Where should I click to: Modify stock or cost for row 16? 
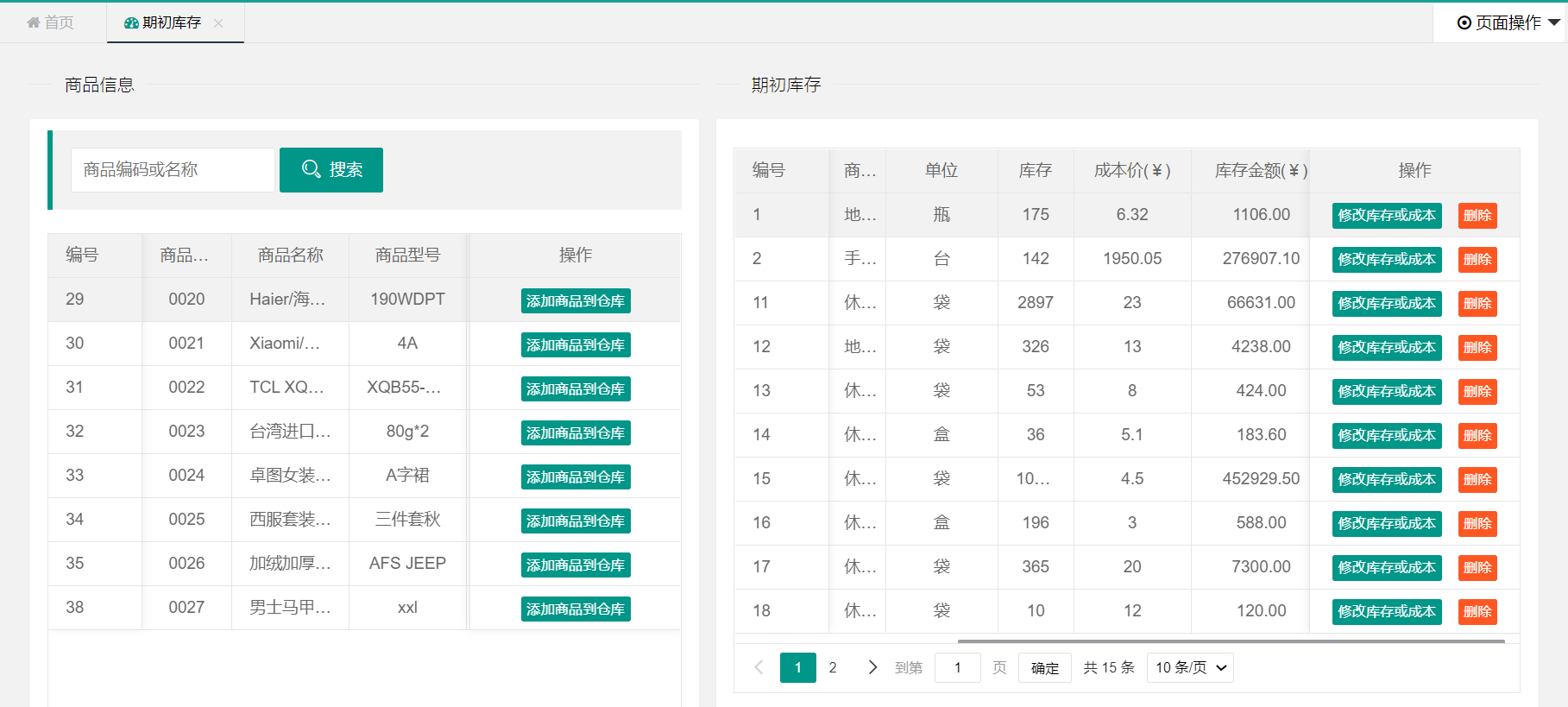point(1387,524)
